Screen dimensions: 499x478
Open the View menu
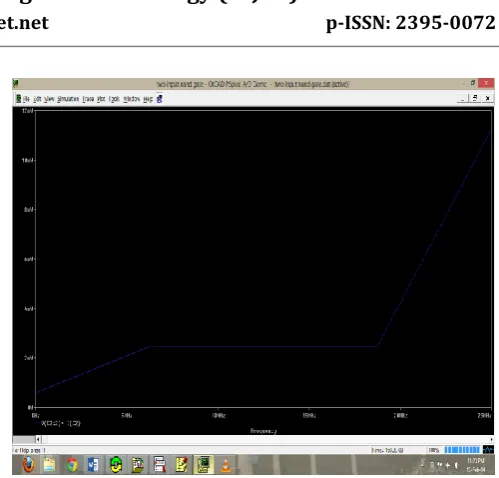pyautogui.click(x=49, y=99)
